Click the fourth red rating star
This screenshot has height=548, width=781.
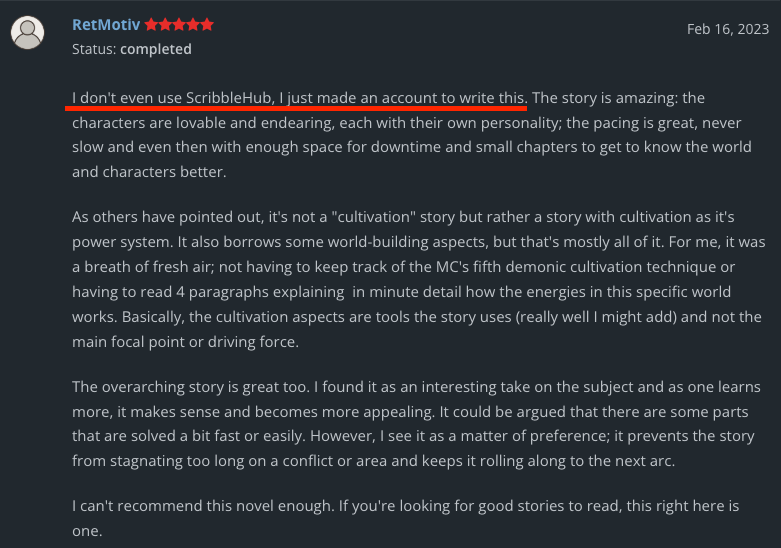point(193,25)
